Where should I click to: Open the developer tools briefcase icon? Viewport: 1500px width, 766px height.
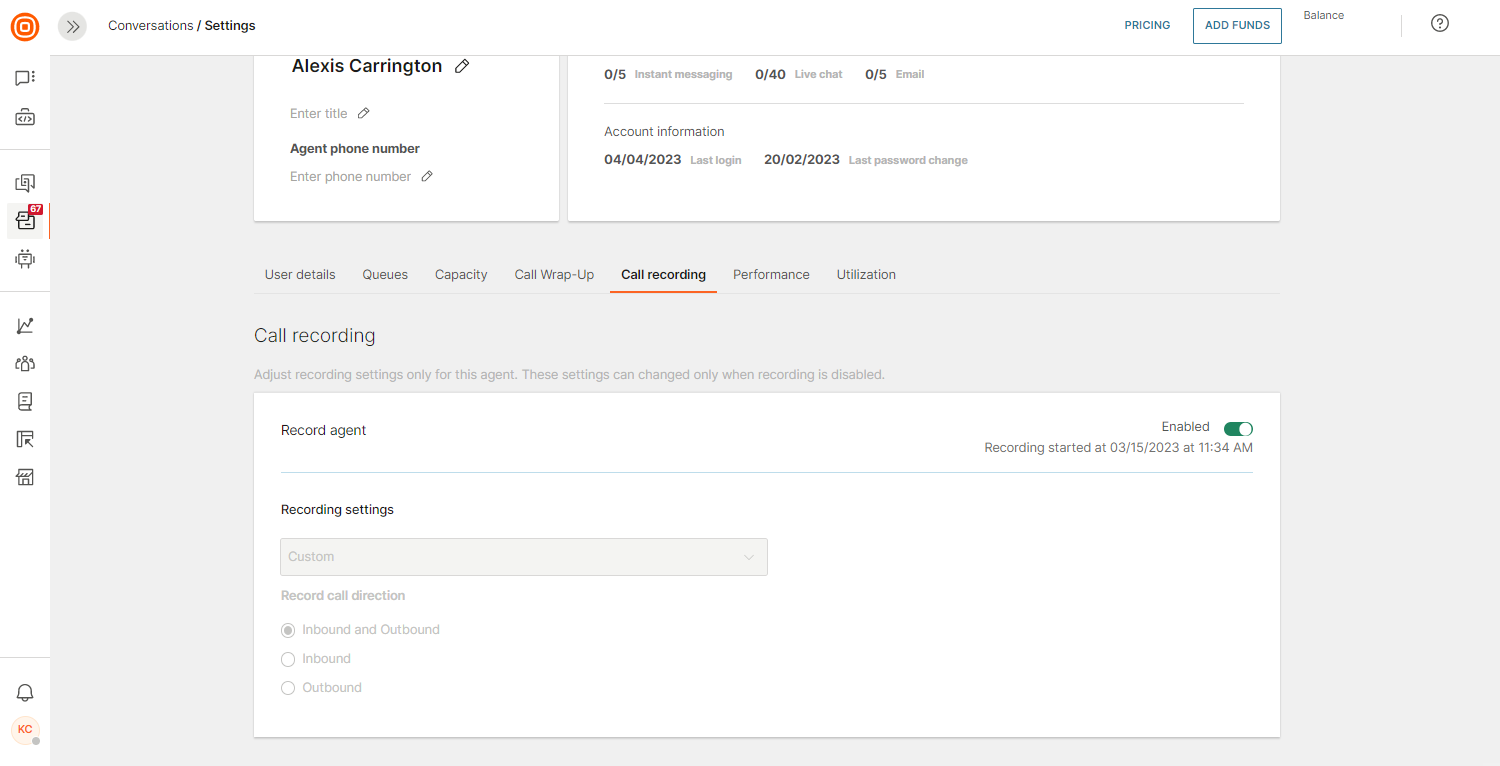click(x=25, y=118)
